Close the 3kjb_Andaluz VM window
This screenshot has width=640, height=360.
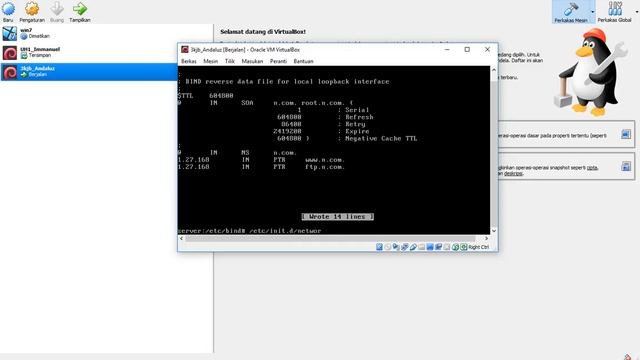[x=487, y=49]
